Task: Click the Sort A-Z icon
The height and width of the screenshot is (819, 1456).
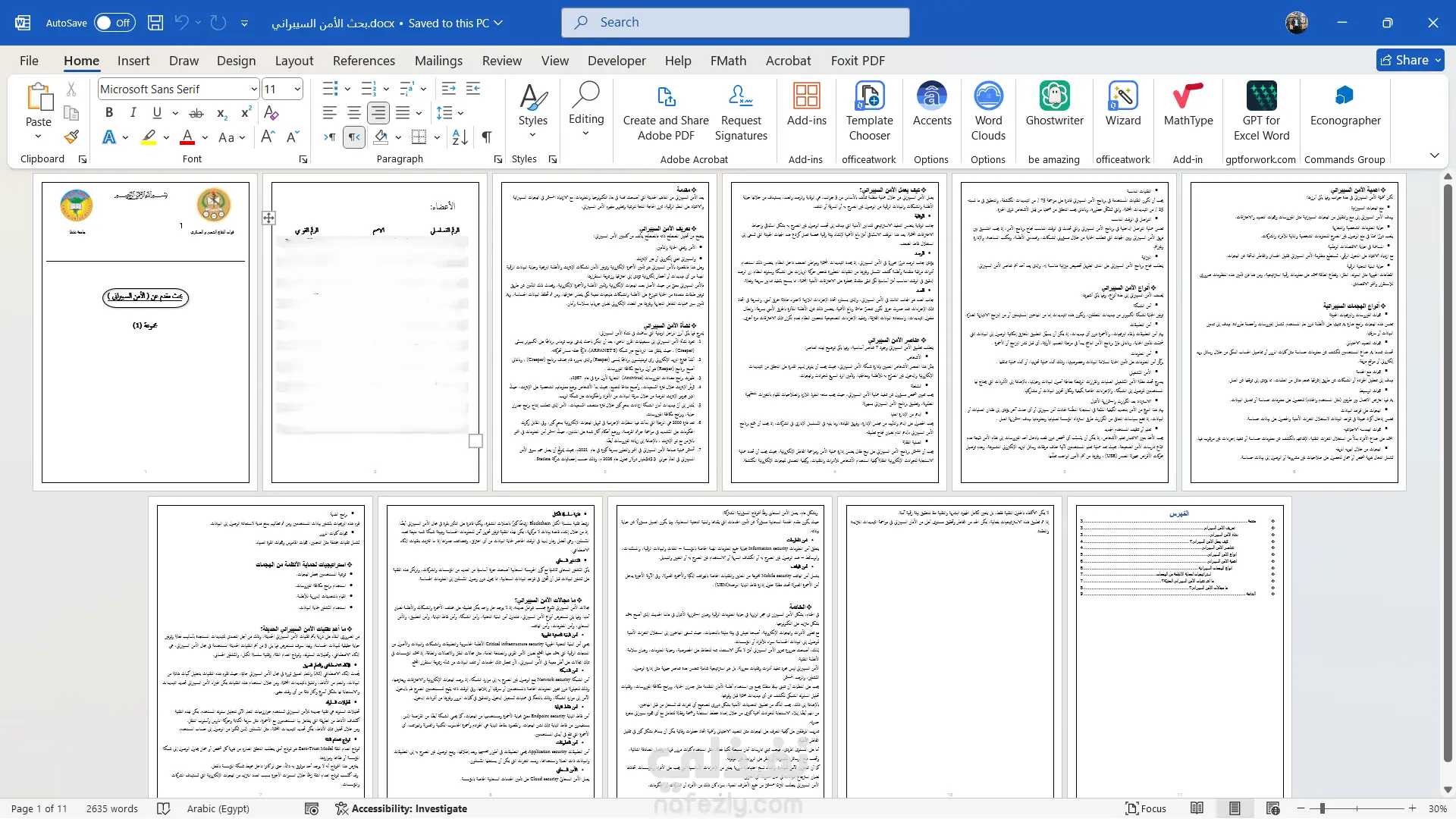Action: 460,137
